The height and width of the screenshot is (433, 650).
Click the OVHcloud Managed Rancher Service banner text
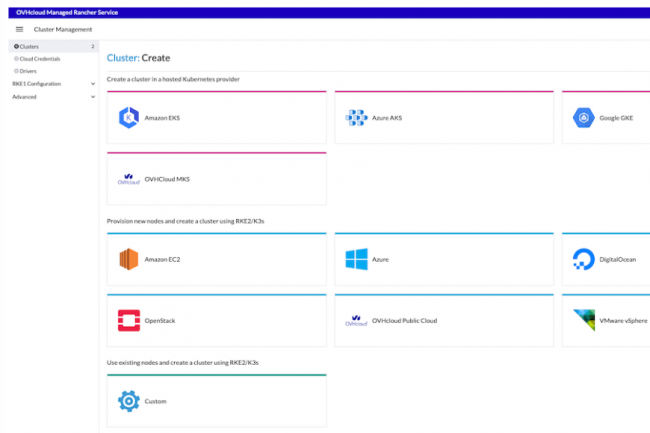67,12
